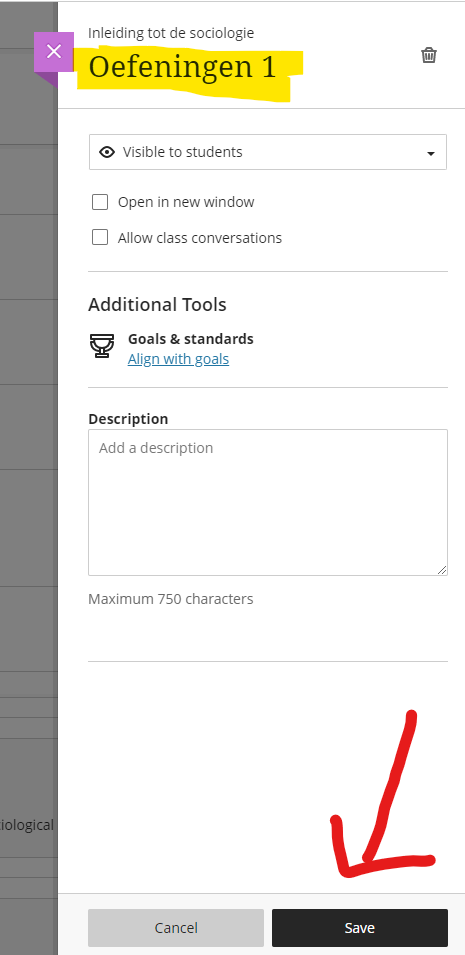The width and height of the screenshot is (465, 955).
Task: Toggle via the Allow class conversations label
Action: click(200, 238)
